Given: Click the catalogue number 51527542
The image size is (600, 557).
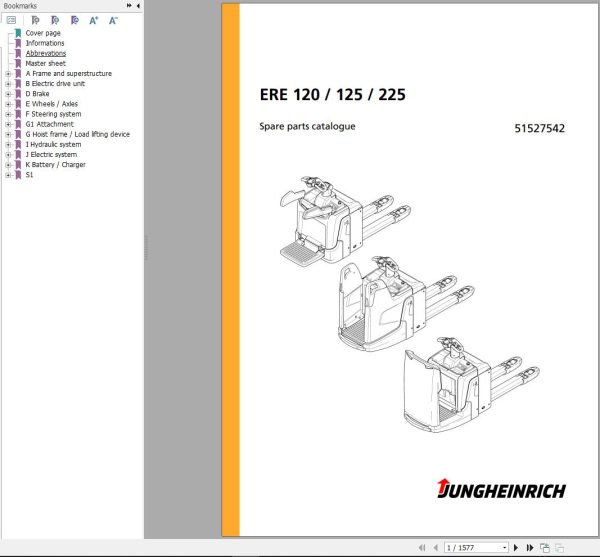Looking at the screenshot, I should pos(540,128).
